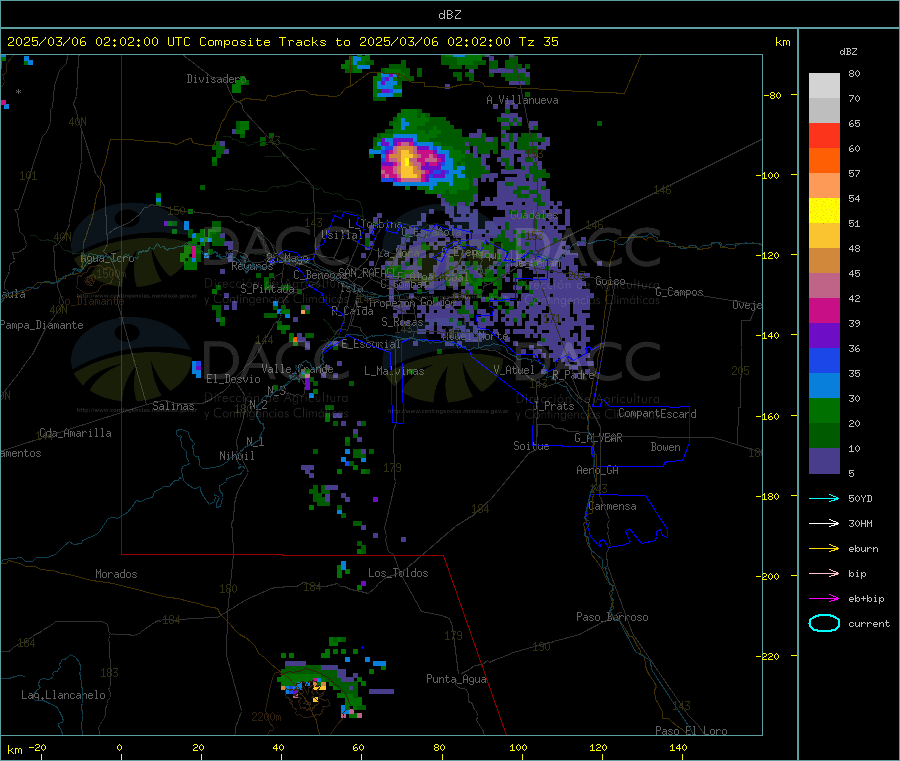Click the Nihuil map label
This screenshot has height=761, width=900.
coord(236,456)
